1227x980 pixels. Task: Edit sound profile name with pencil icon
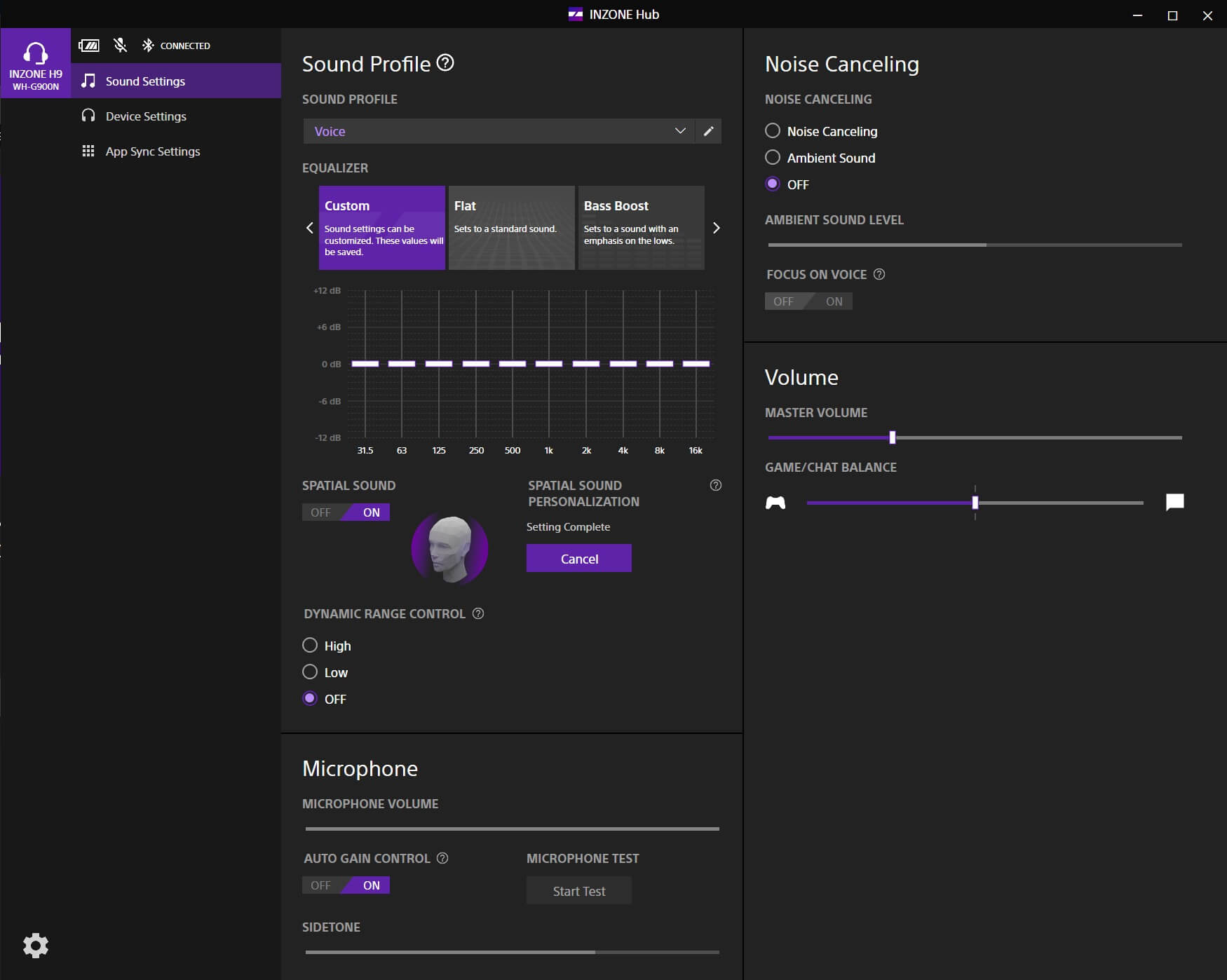point(708,131)
